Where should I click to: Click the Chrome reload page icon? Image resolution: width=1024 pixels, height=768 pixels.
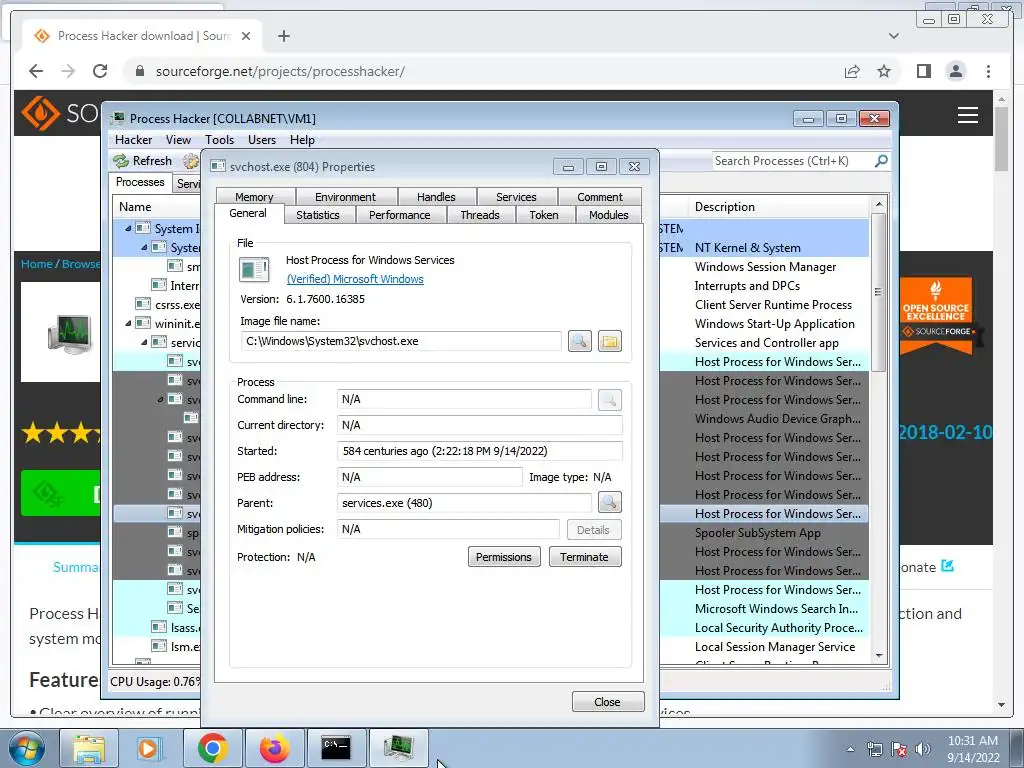(100, 71)
